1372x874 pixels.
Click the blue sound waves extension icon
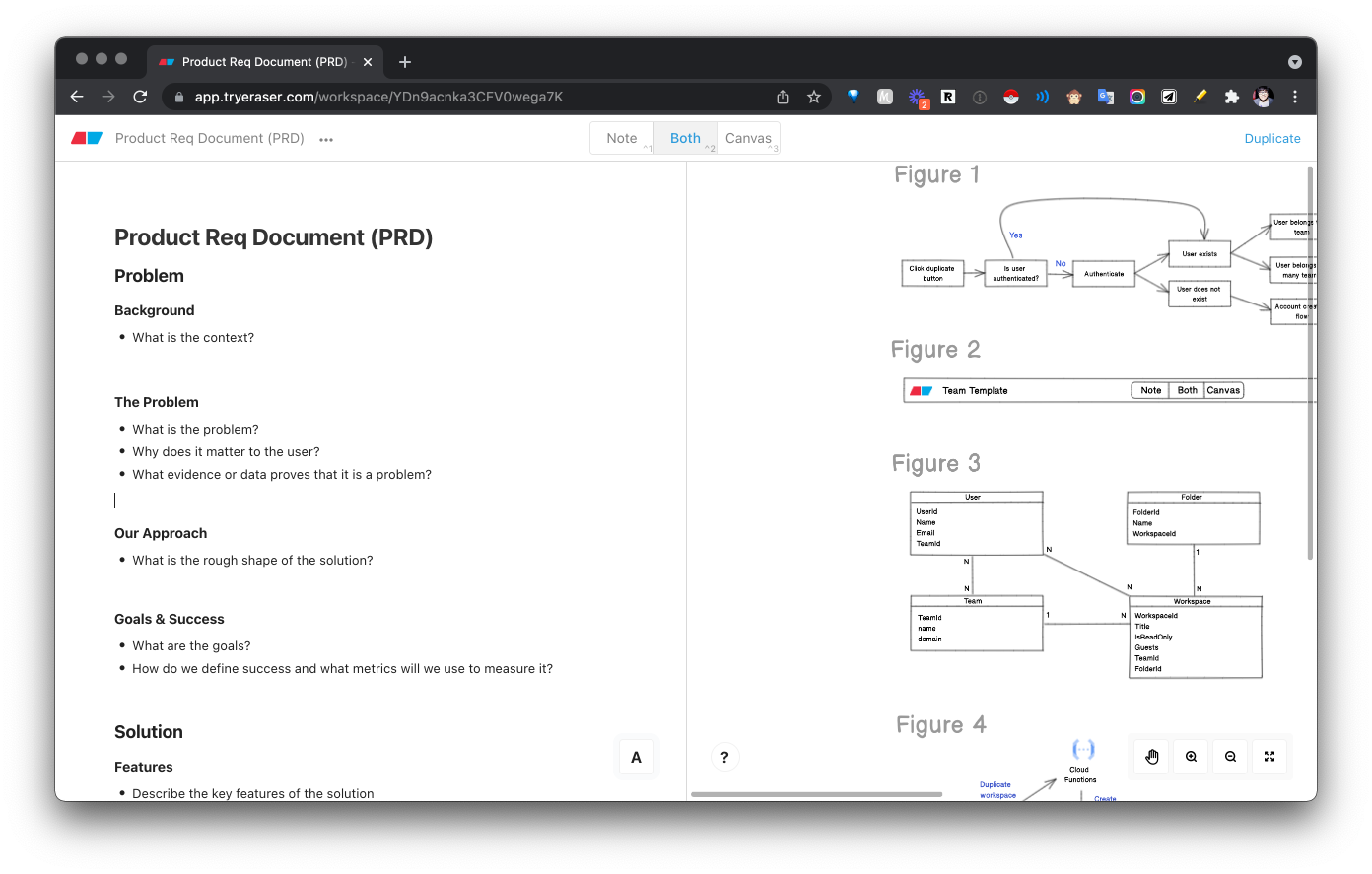pyautogui.click(x=1043, y=97)
